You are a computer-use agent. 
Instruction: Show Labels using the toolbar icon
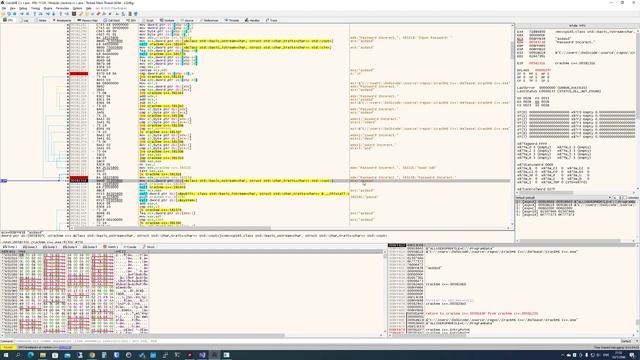(92, 14)
